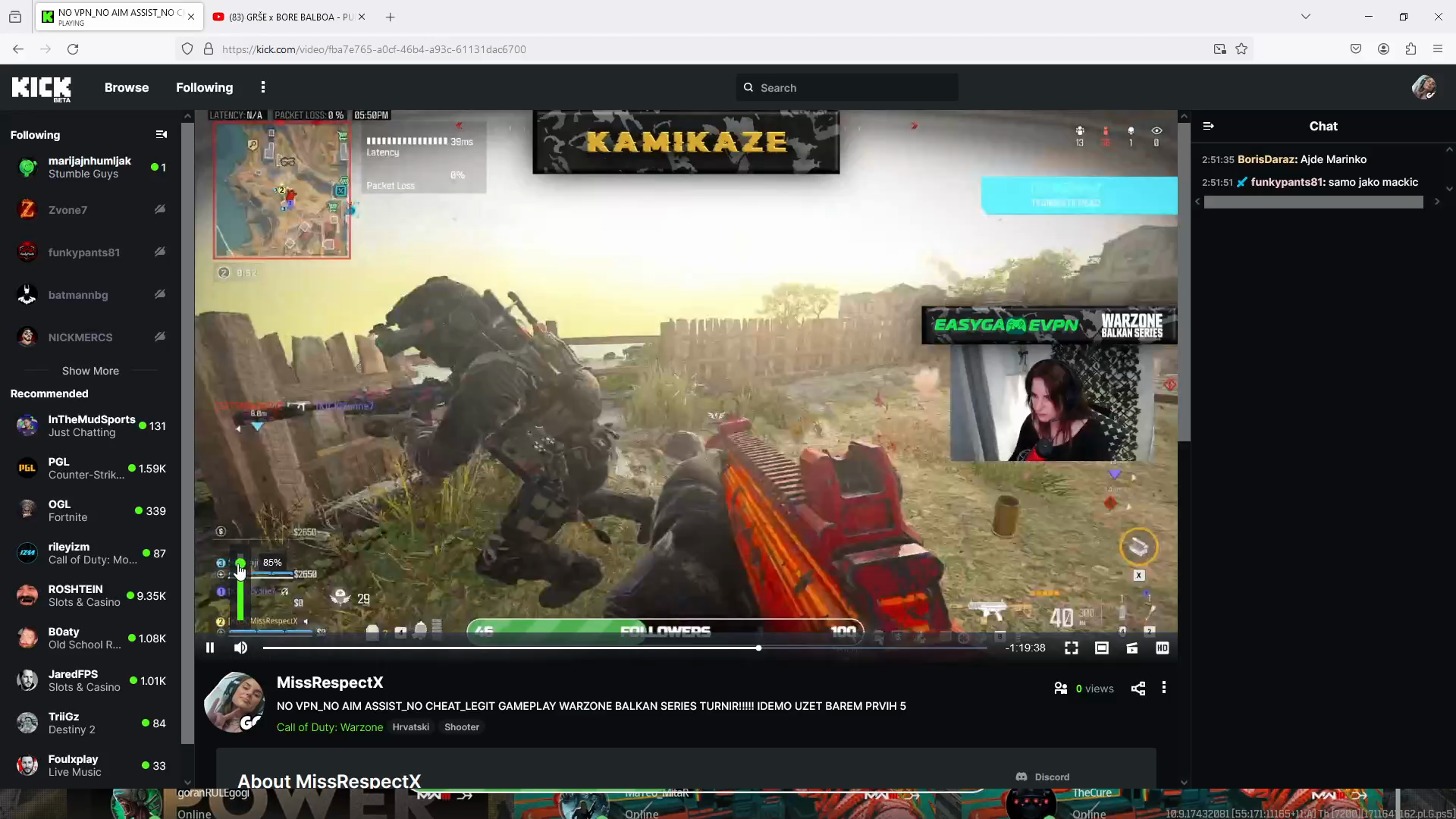Open the Discord link
Viewport: 1456px width, 819px height.
1043,777
